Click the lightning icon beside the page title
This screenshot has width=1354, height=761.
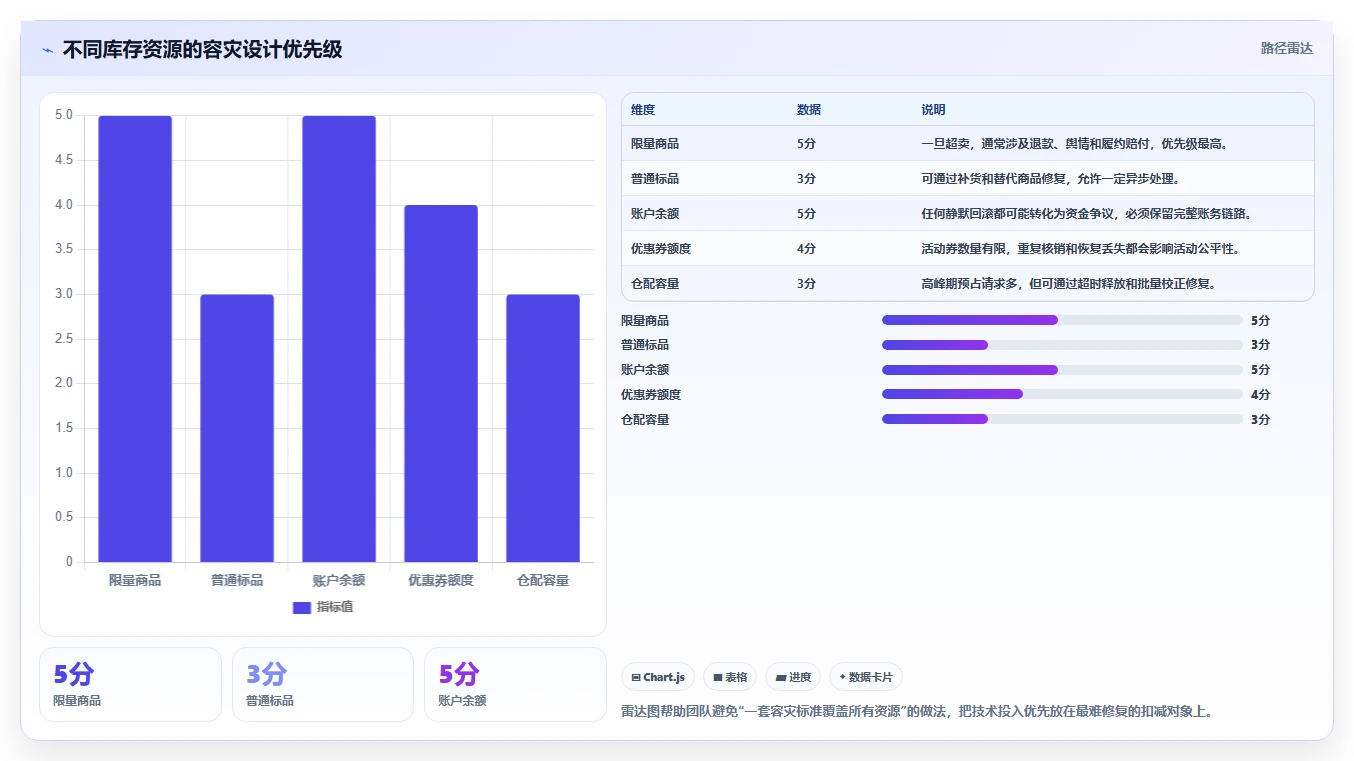tap(48, 50)
